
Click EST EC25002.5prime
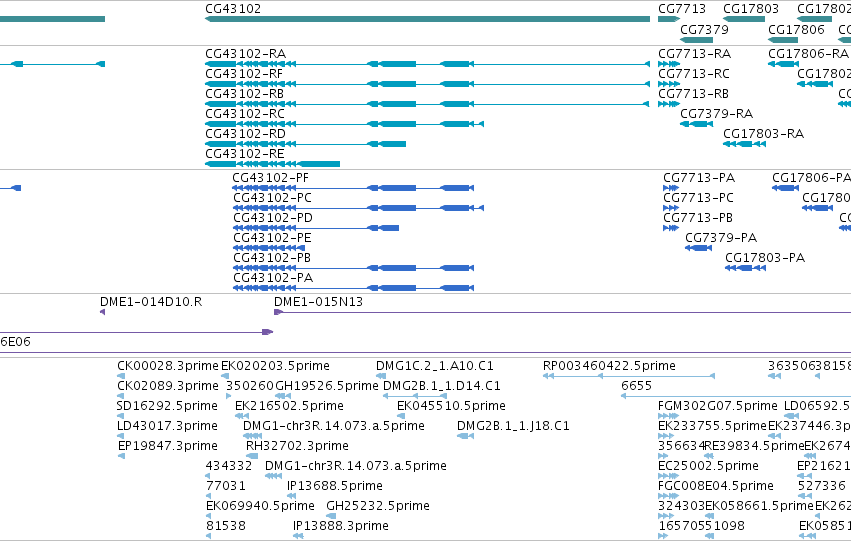tap(708, 467)
